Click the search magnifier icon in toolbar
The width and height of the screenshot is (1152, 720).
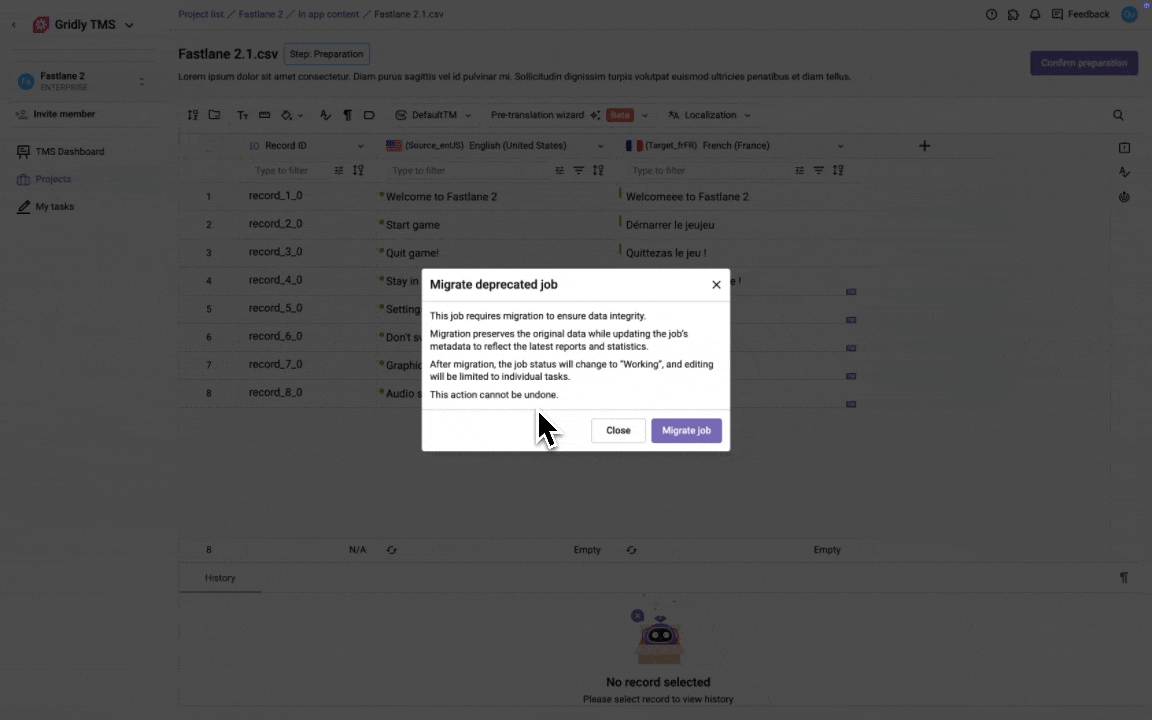(x=1118, y=116)
